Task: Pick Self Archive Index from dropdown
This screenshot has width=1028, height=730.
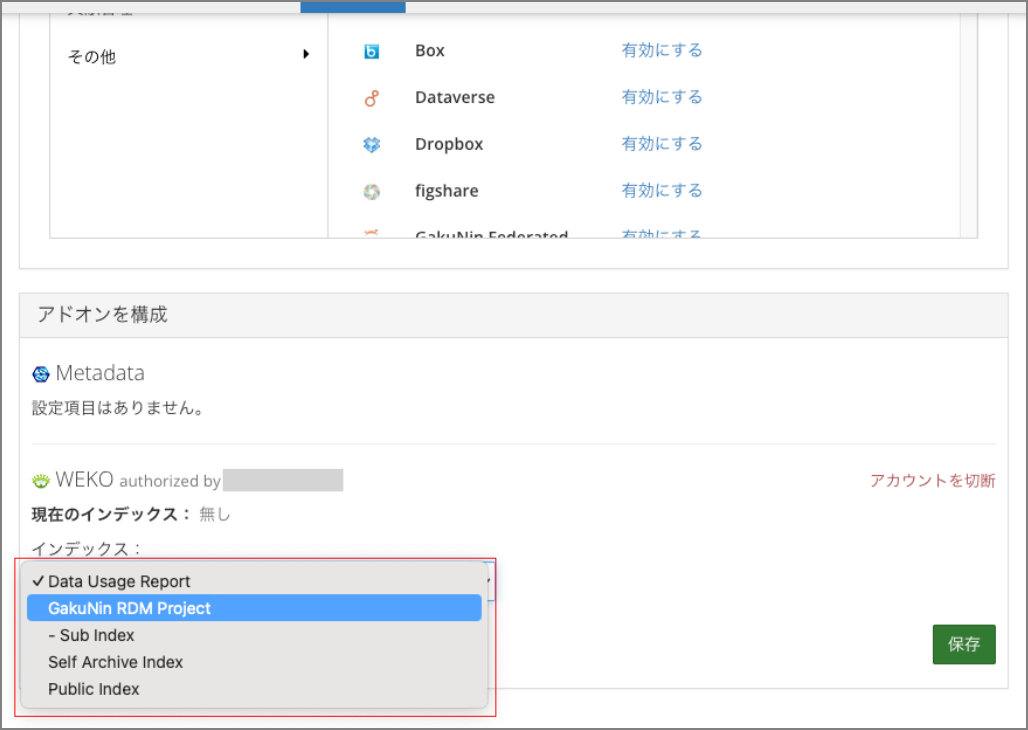Action: point(115,662)
